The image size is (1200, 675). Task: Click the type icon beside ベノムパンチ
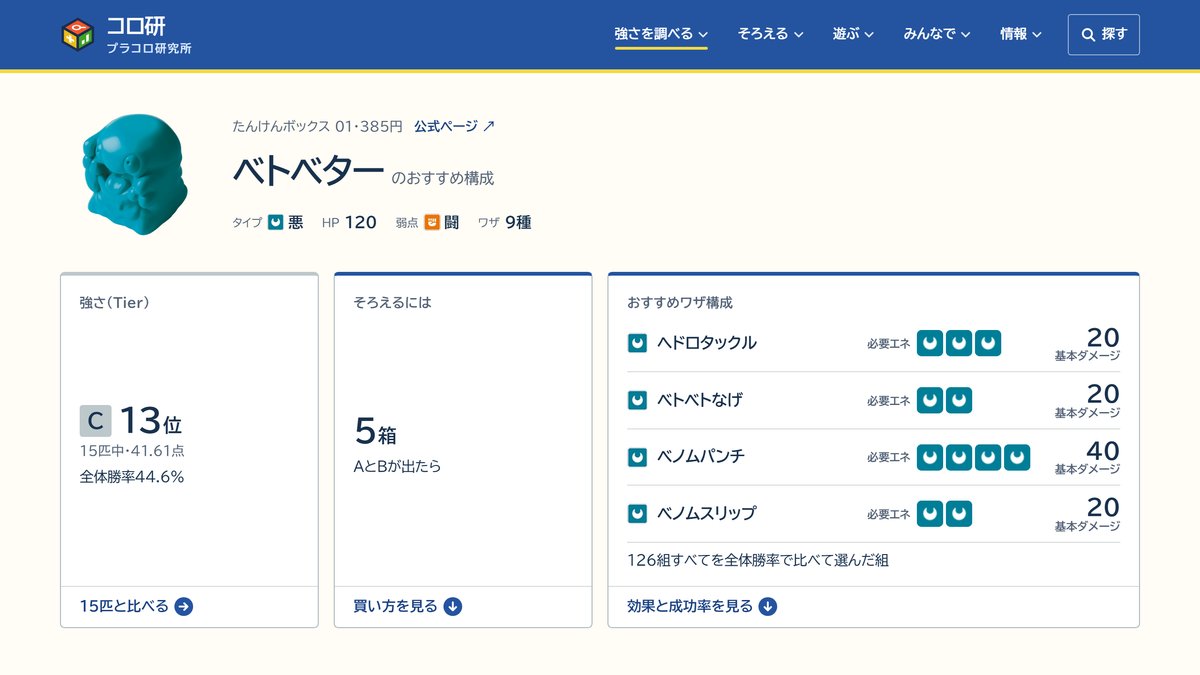(x=637, y=457)
